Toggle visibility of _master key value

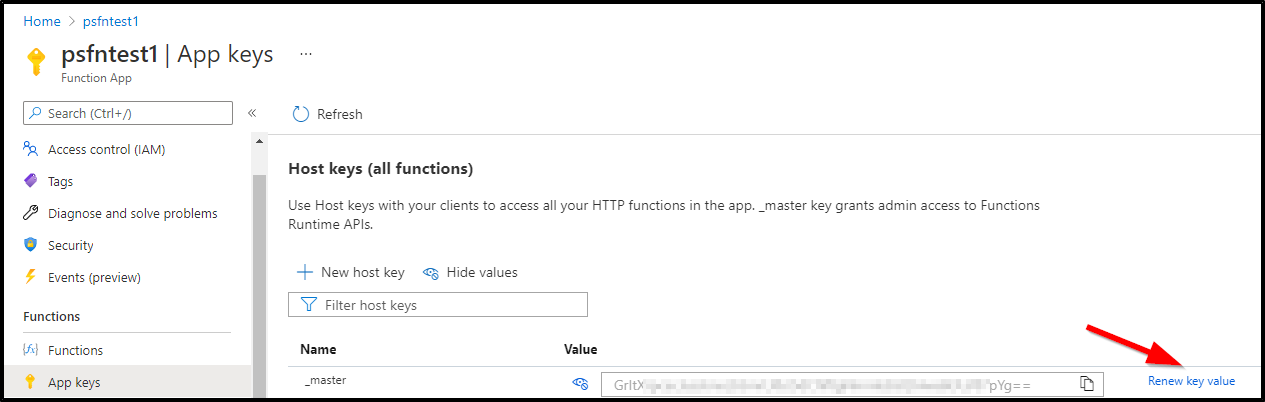tap(579, 383)
